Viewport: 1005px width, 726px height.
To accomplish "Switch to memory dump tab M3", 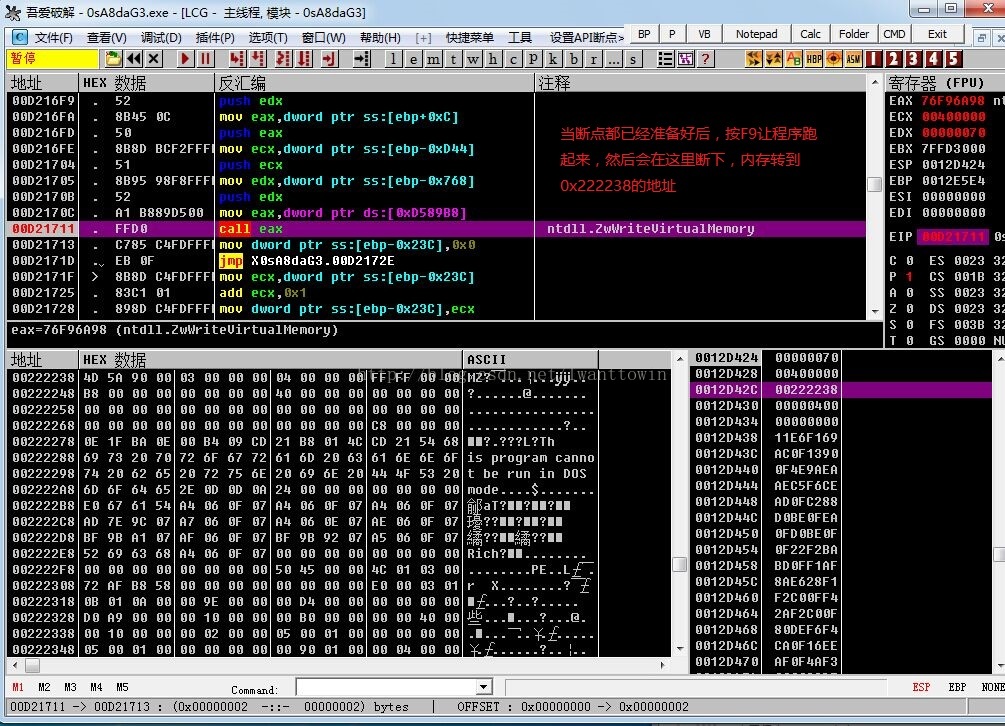I will [70, 687].
